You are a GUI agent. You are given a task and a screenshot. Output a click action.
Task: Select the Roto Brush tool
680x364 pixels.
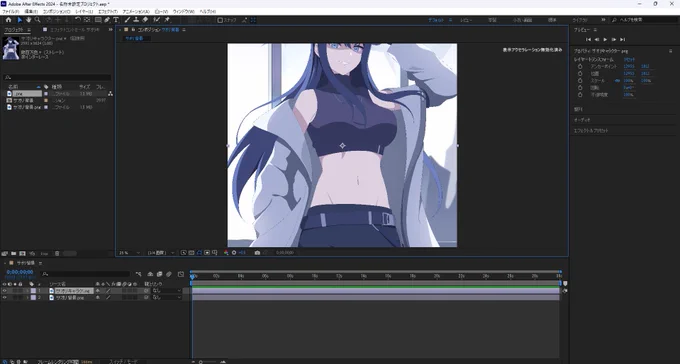click(157, 20)
